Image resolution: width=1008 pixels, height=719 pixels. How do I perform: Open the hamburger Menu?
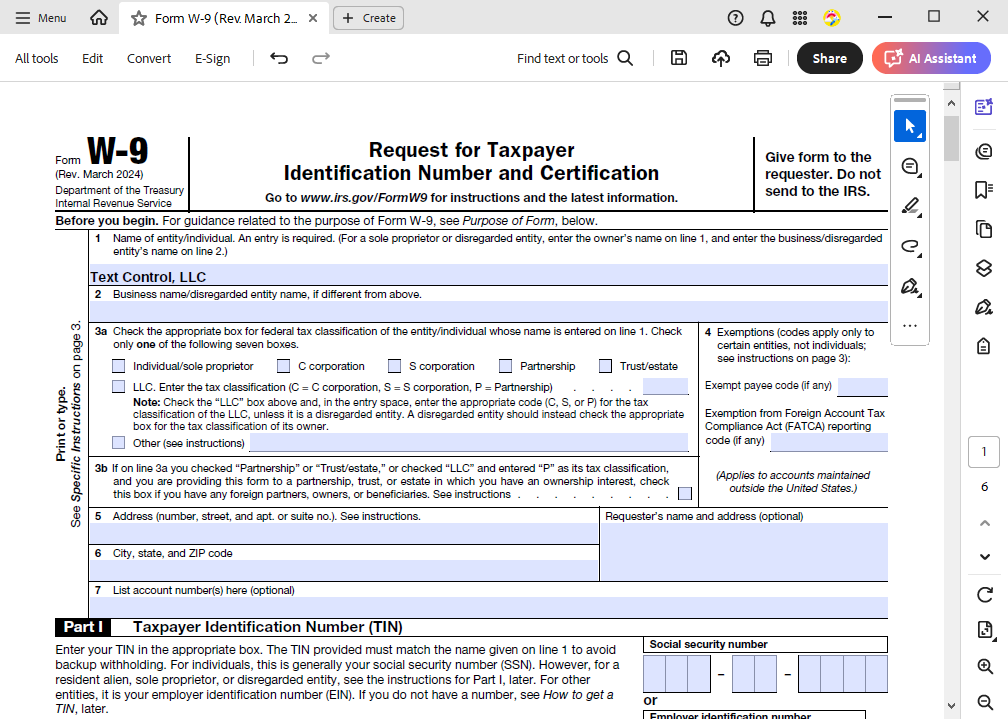coord(40,18)
